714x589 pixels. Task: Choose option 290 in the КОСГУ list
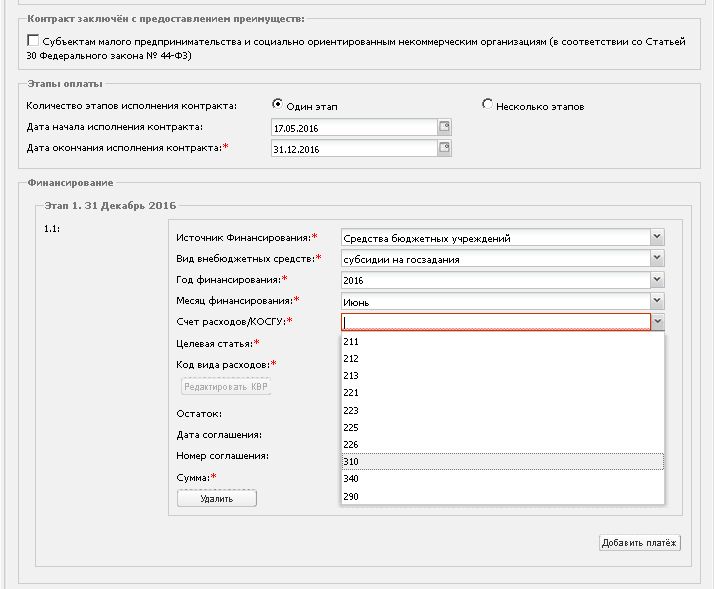pos(503,496)
